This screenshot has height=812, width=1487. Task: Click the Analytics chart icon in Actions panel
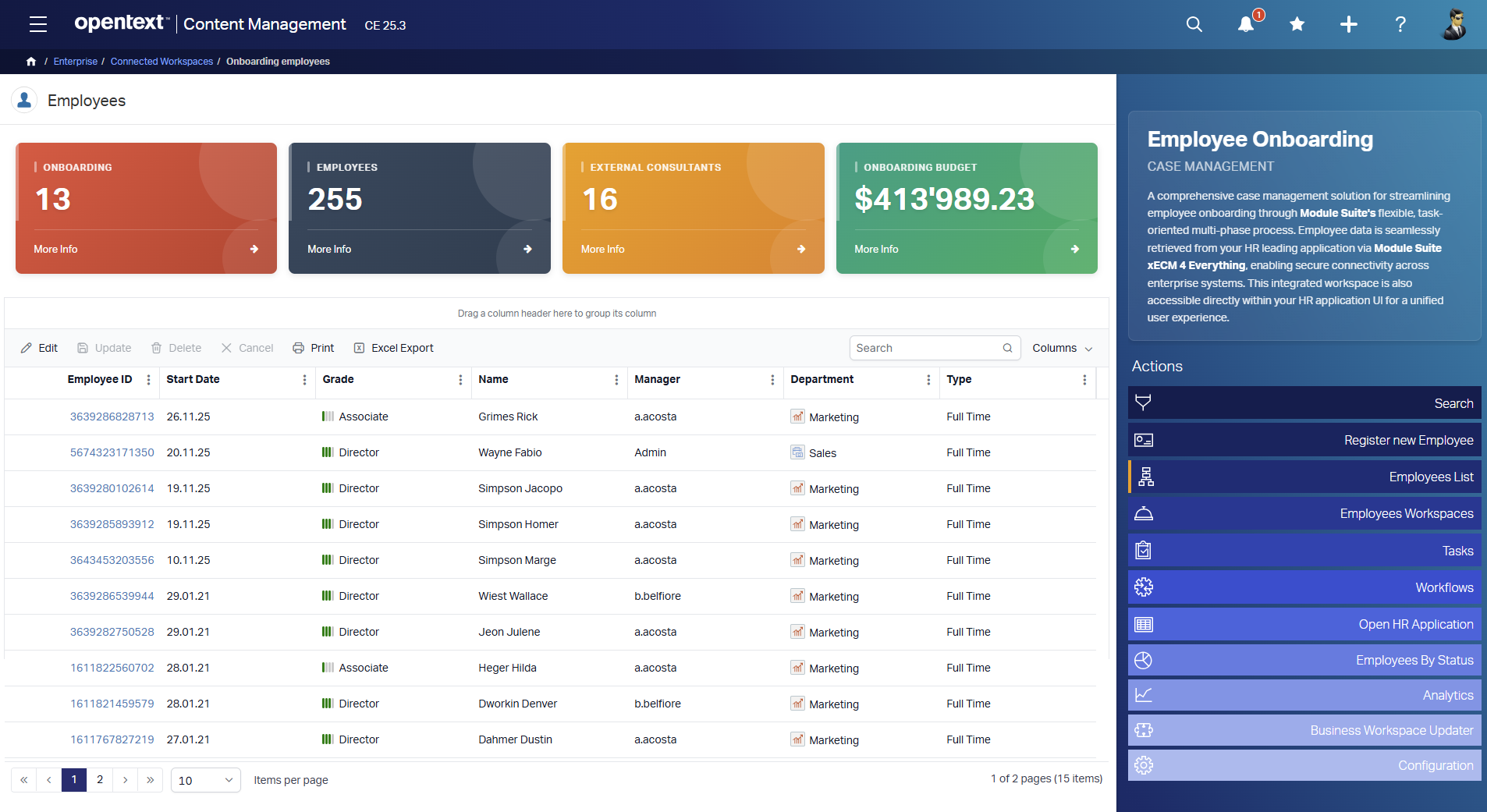tap(1144, 693)
